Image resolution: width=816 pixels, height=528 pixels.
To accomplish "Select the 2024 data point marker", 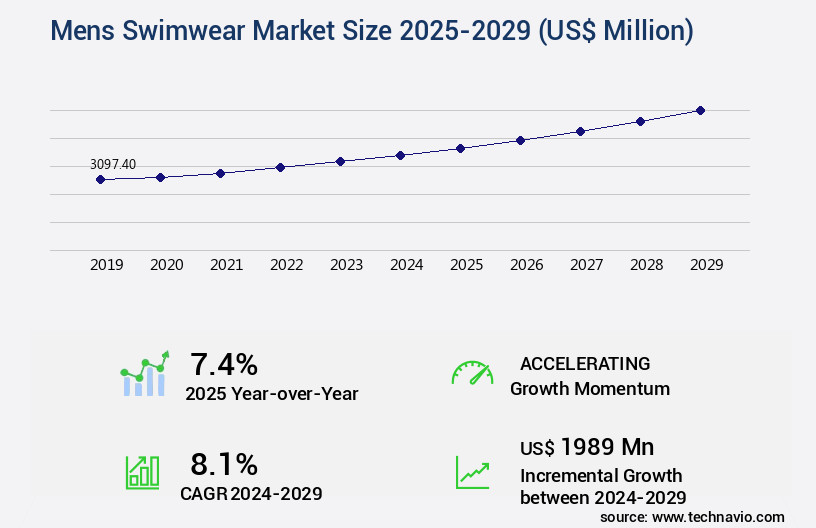I will click(400, 155).
